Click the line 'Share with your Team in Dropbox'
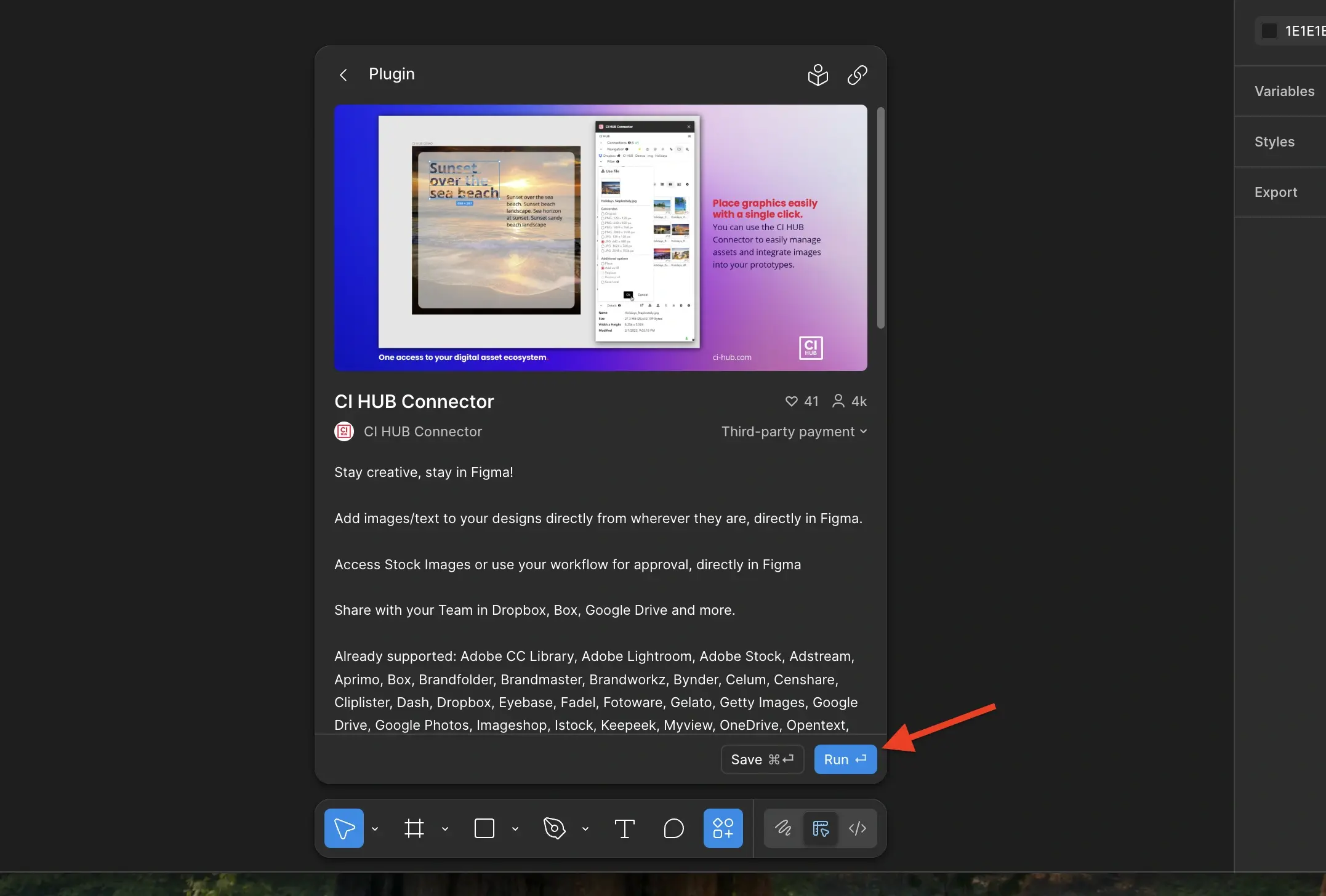 tap(534, 610)
